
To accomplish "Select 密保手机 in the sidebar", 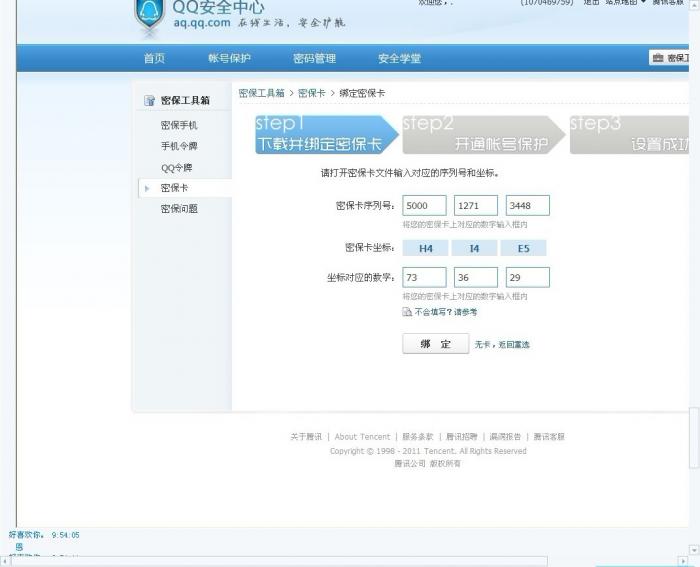I will click(x=179, y=125).
